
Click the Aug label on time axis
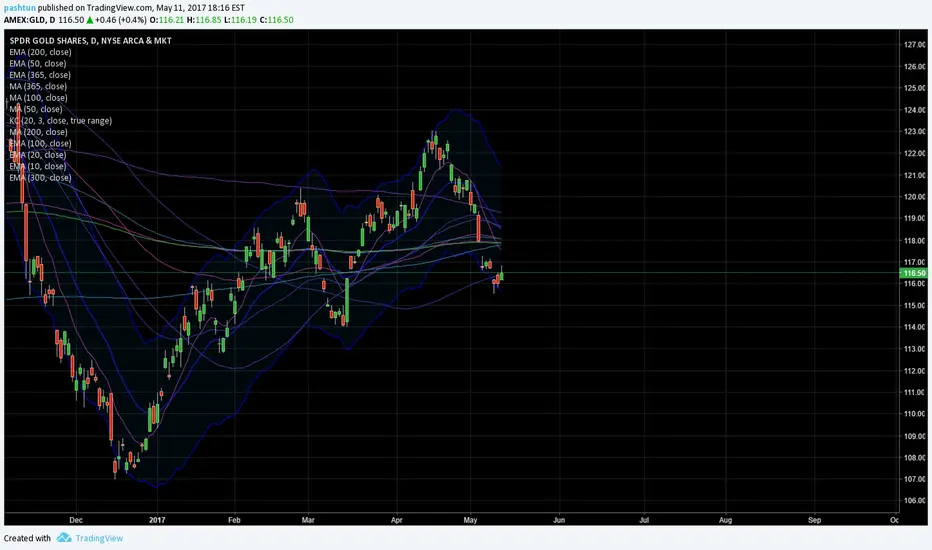(725, 520)
